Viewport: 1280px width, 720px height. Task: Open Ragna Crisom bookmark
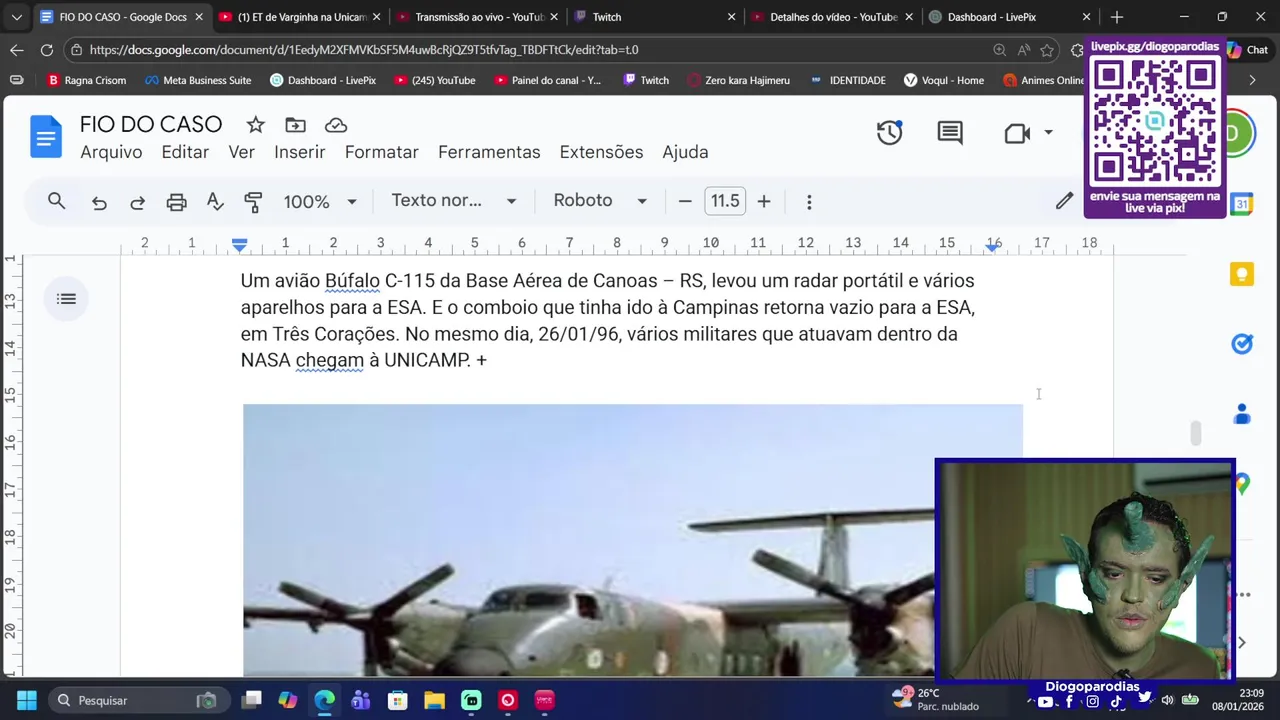click(x=86, y=80)
